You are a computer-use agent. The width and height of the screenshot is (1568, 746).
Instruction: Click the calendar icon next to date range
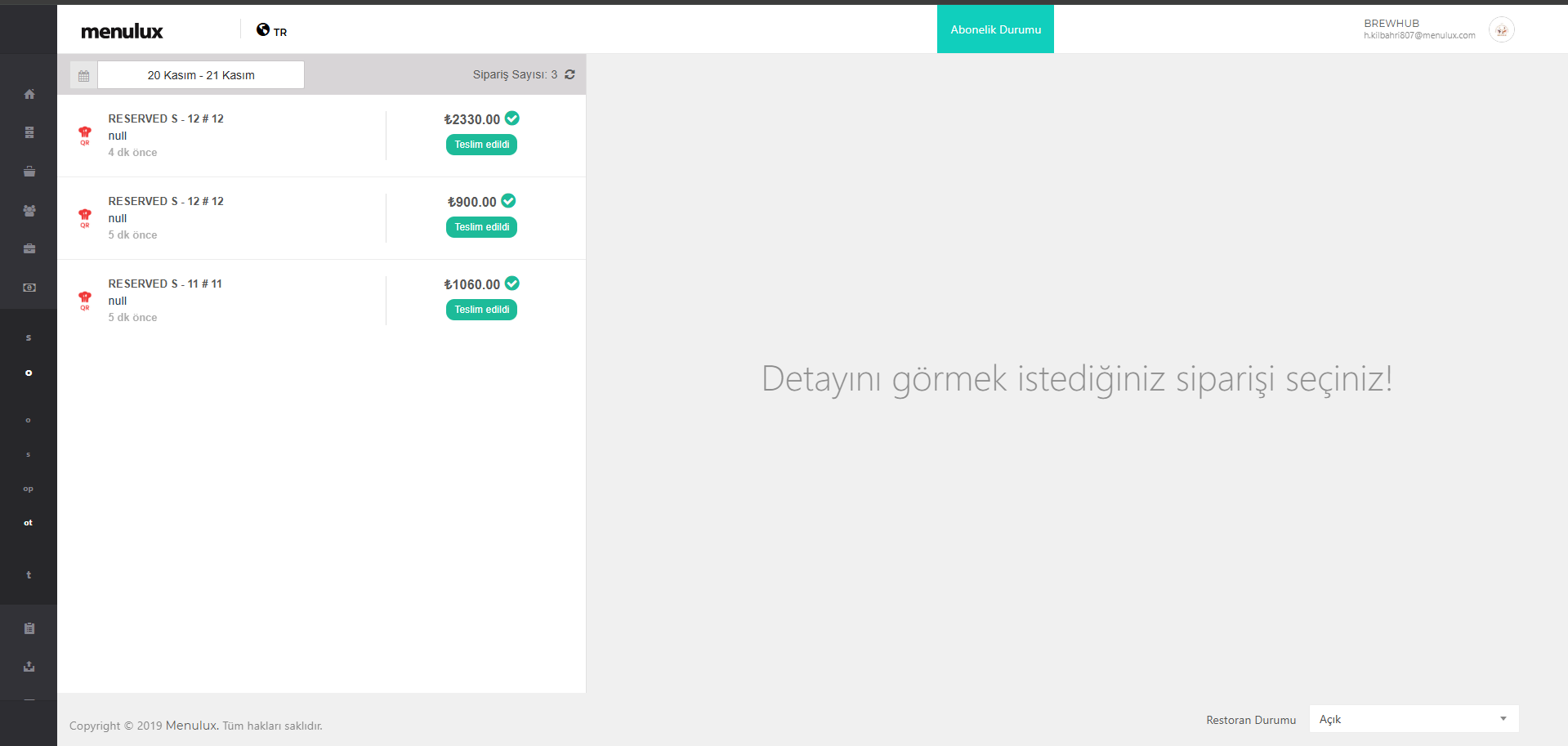pyautogui.click(x=83, y=74)
